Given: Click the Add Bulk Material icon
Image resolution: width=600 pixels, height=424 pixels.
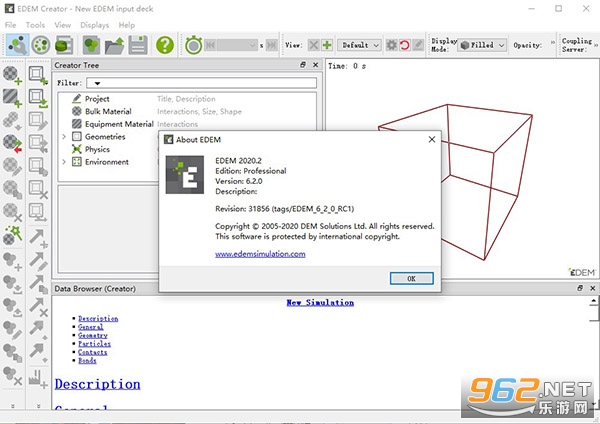Looking at the screenshot, I should [13, 75].
